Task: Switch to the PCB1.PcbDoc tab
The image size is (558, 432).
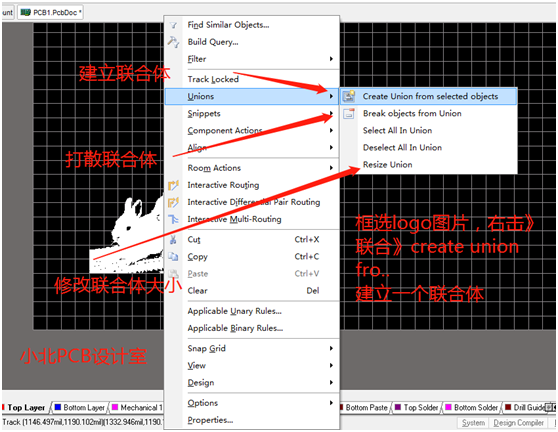Action: click(51, 12)
